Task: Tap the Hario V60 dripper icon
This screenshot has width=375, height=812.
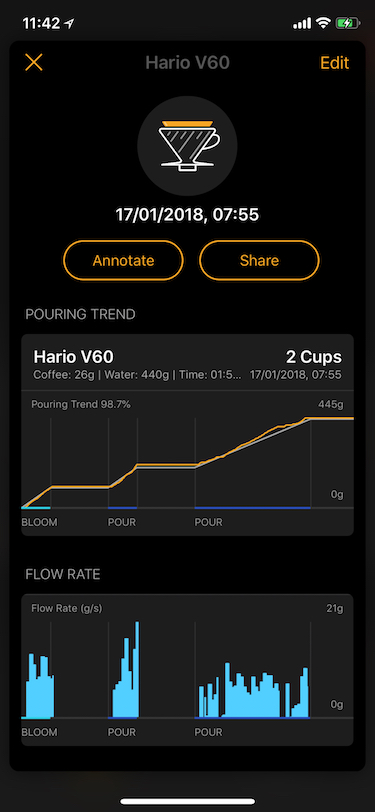Action: pyautogui.click(x=188, y=146)
